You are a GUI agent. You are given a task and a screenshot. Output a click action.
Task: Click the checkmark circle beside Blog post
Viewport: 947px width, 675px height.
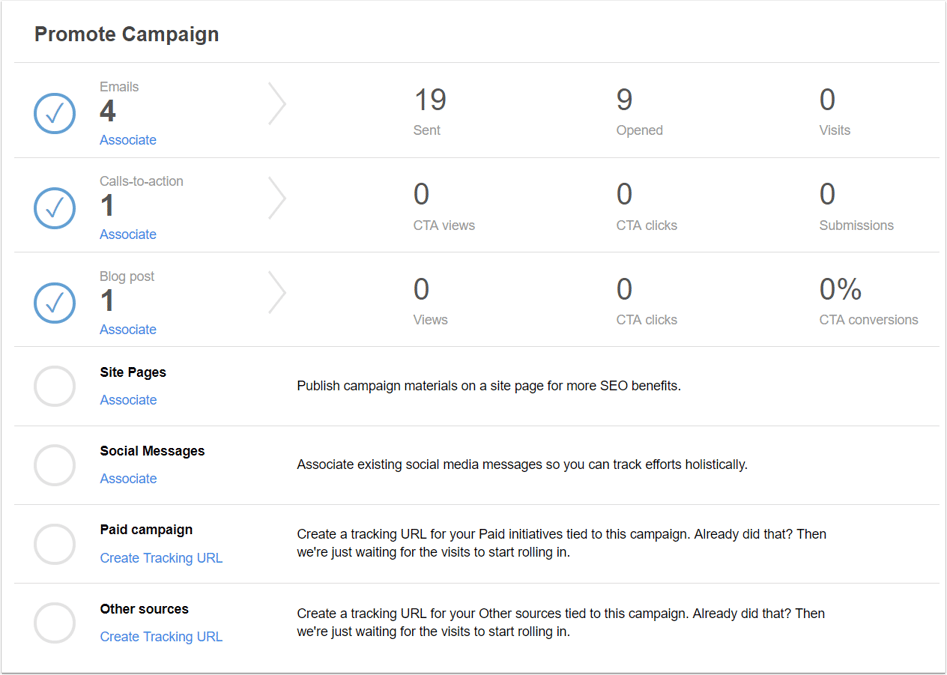click(54, 303)
